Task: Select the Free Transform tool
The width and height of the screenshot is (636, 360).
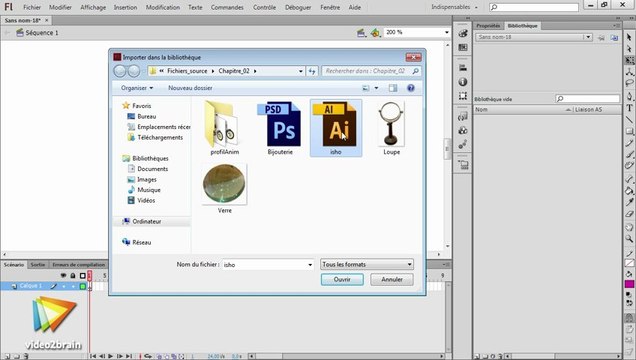Action: point(629,60)
